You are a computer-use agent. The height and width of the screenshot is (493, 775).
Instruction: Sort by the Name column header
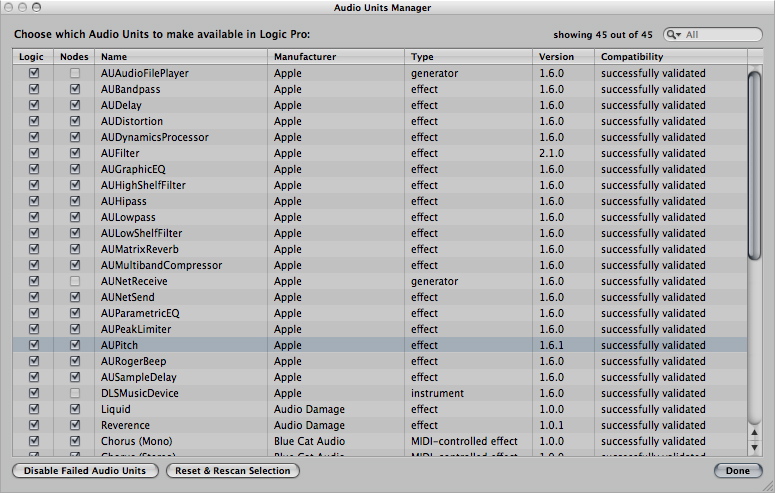[x=181, y=57]
